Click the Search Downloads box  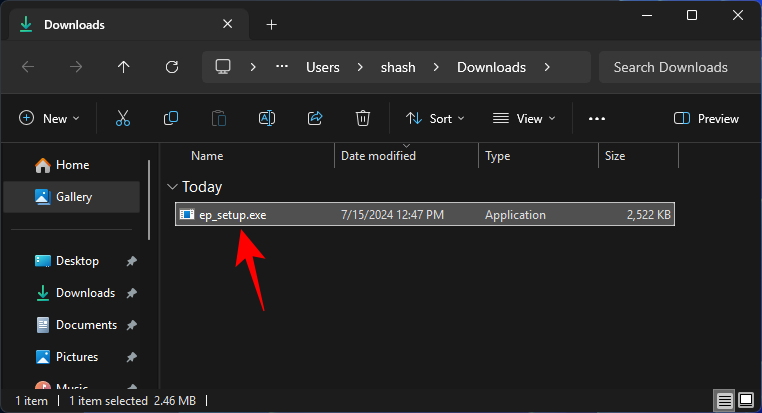pyautogui.click(x=675, y=67)
